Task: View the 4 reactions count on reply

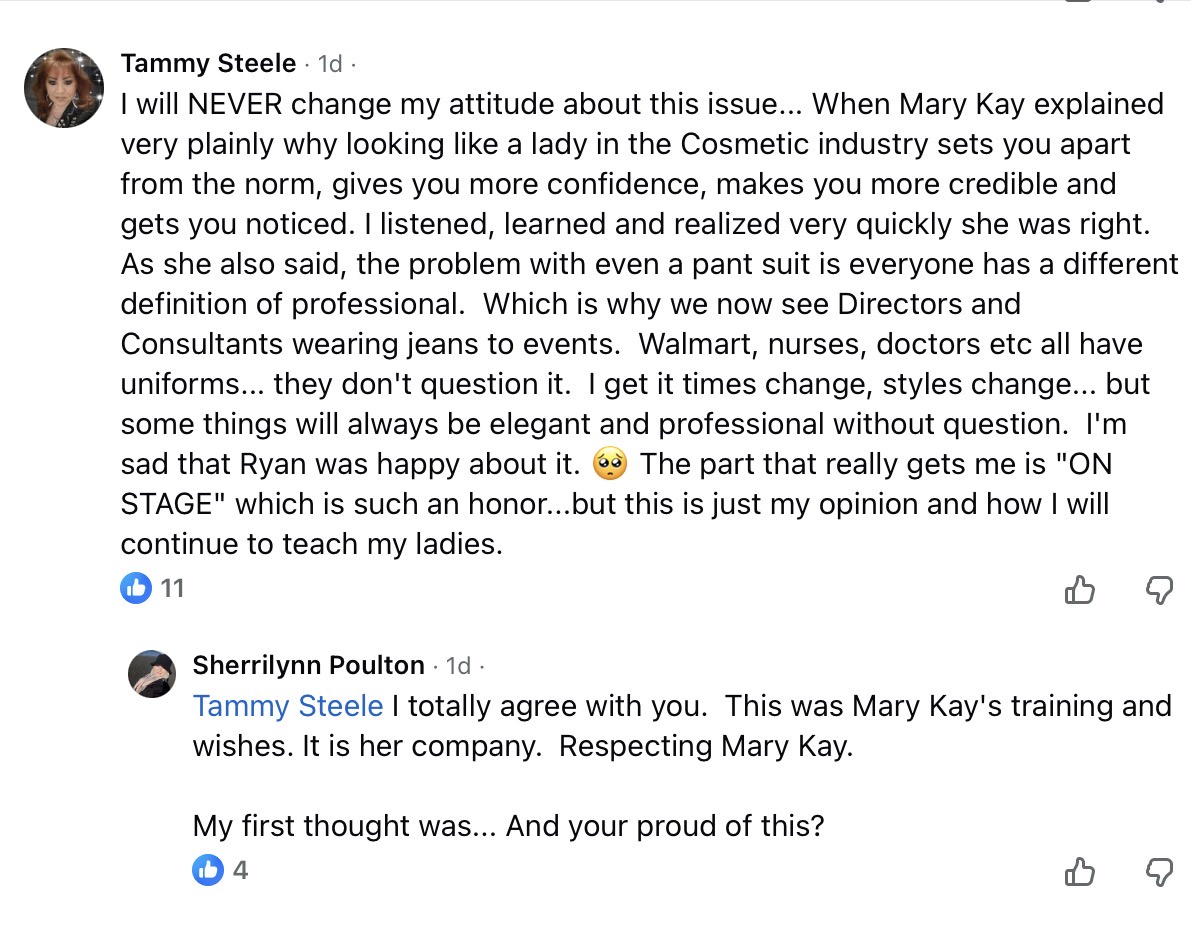Action: coord(240,870)
